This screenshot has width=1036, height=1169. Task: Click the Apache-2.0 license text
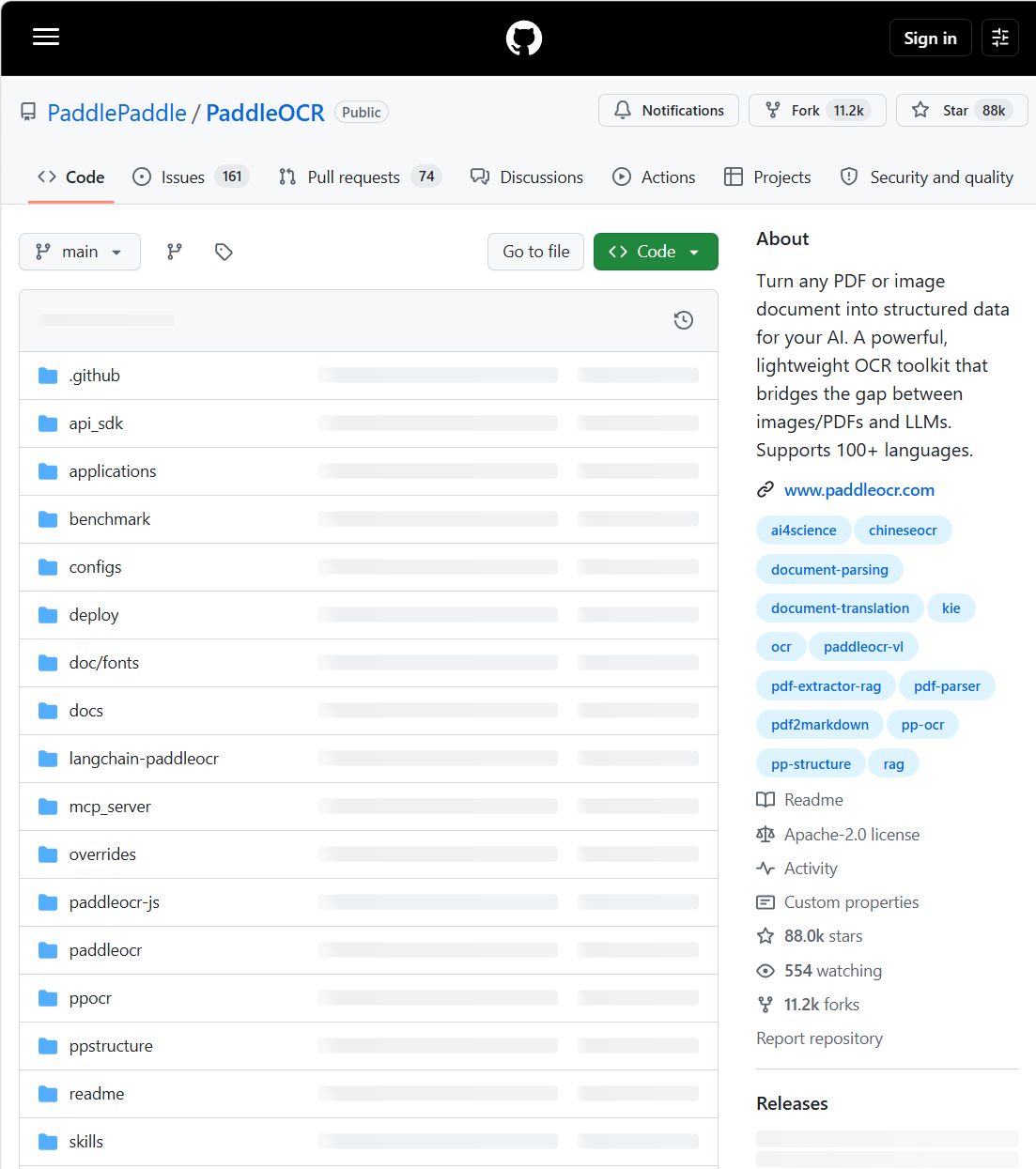[x=852, y=835]
